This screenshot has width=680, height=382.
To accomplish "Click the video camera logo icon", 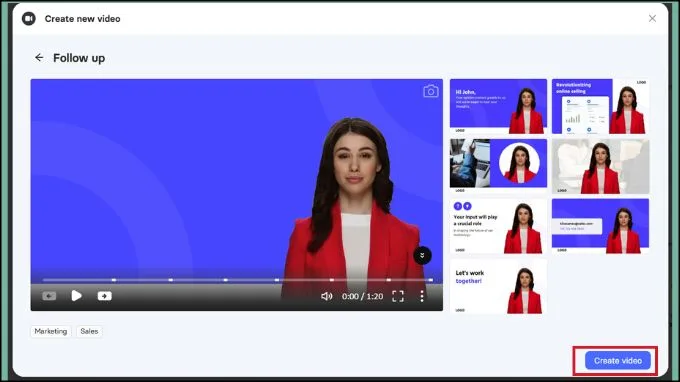I will coord(29,19).
